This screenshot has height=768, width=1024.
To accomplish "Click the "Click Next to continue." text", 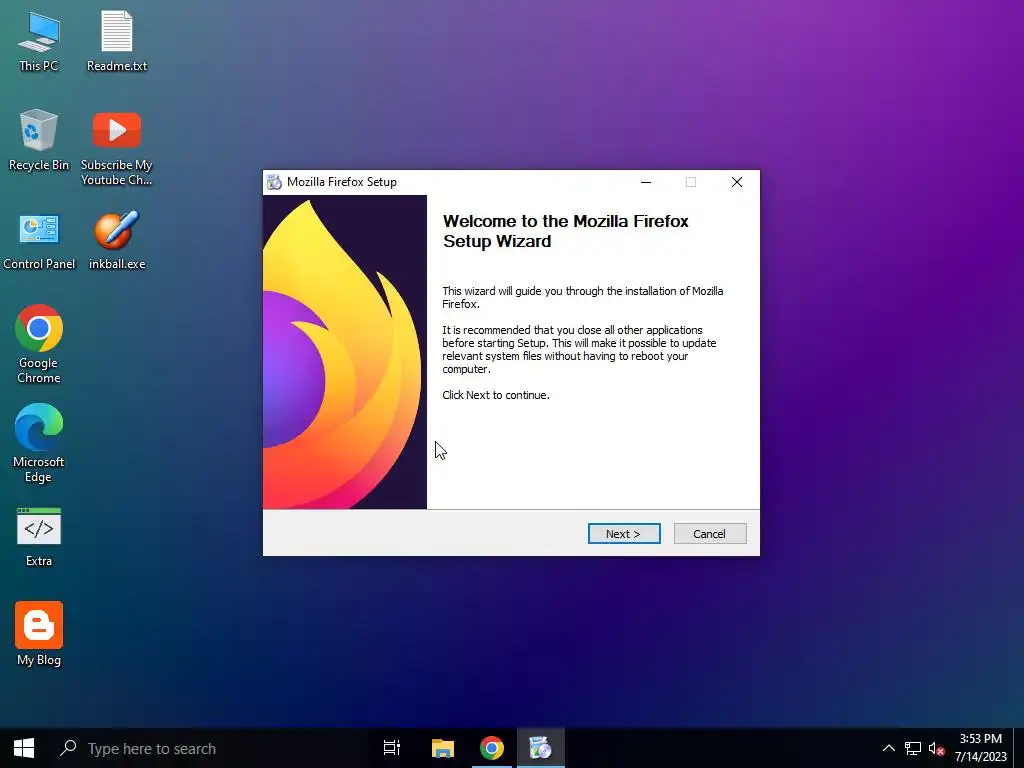I will (496, 395).
